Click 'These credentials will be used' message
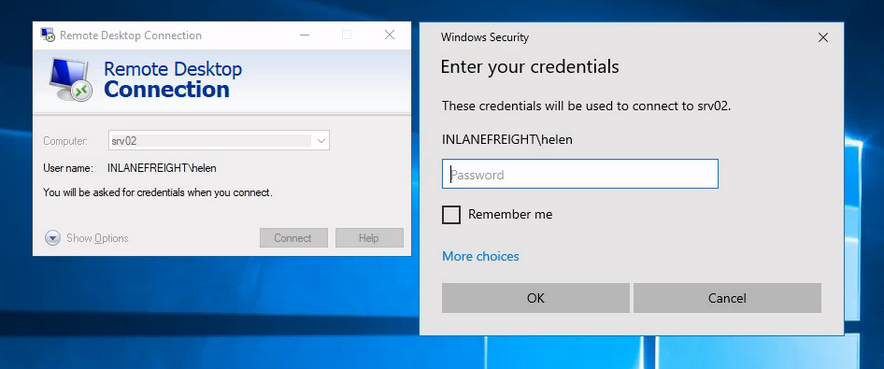 [x=586, y=106]
